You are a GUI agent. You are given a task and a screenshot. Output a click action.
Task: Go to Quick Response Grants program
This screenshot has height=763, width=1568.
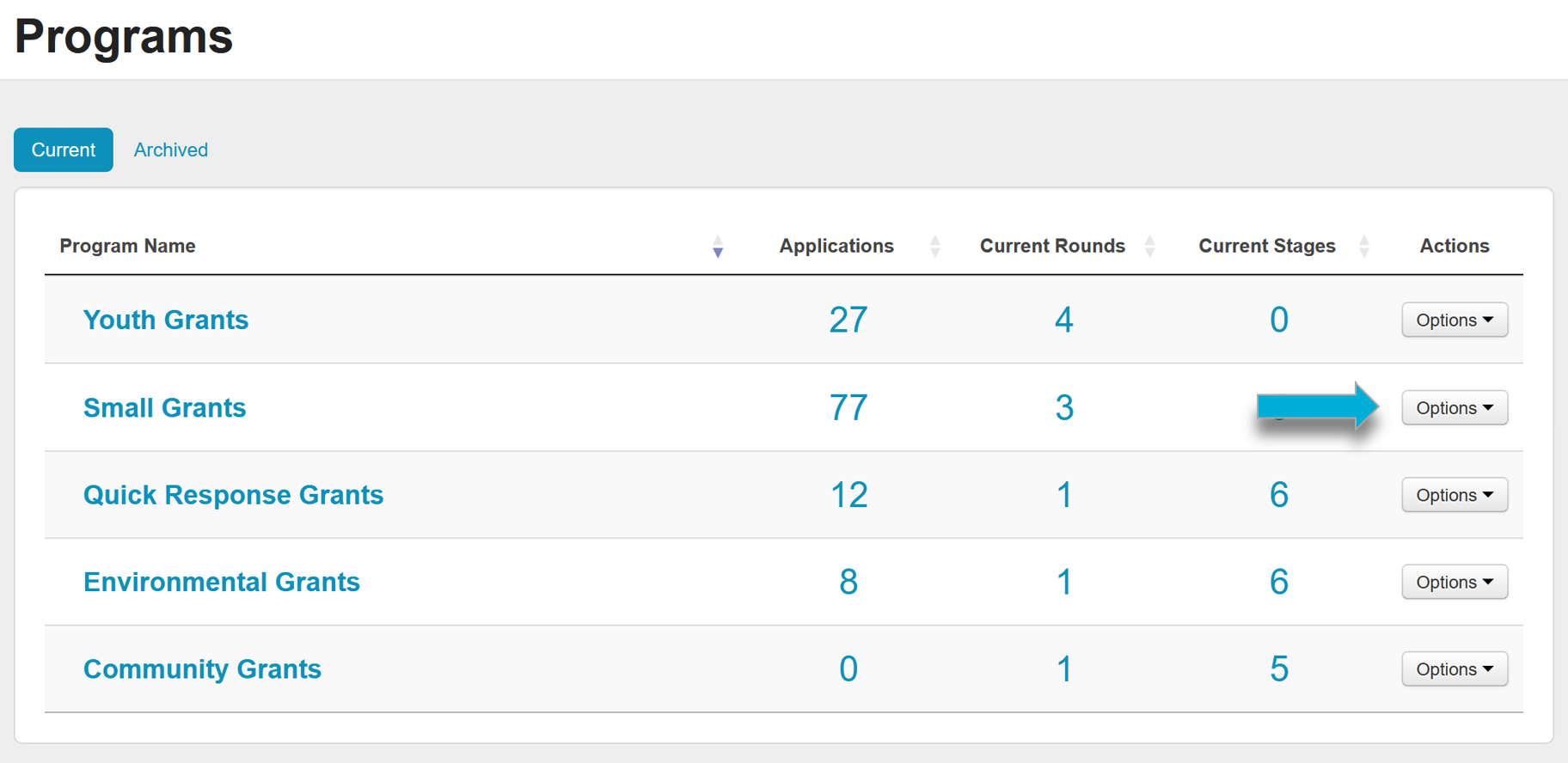pos(233,496)
